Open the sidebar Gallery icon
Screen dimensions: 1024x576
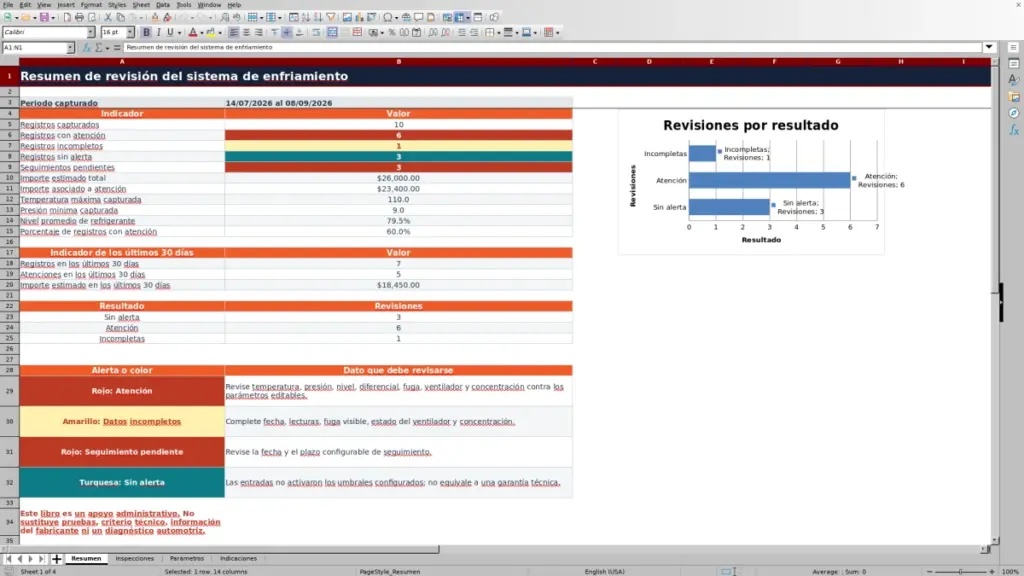coord(1014,97)
